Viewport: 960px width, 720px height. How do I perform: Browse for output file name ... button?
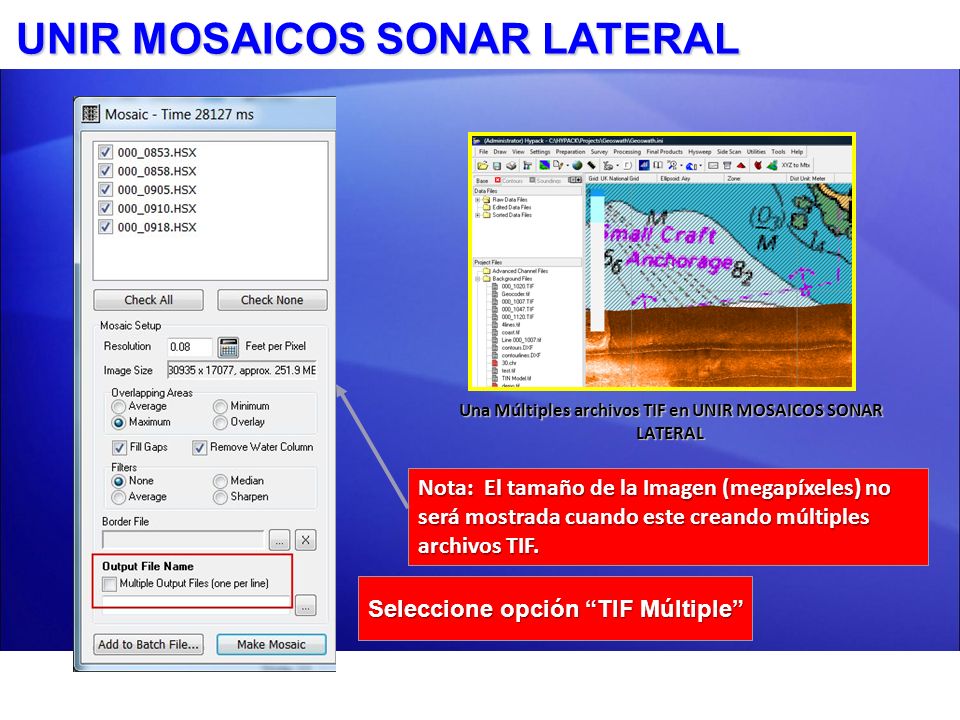tap(306, 606)
